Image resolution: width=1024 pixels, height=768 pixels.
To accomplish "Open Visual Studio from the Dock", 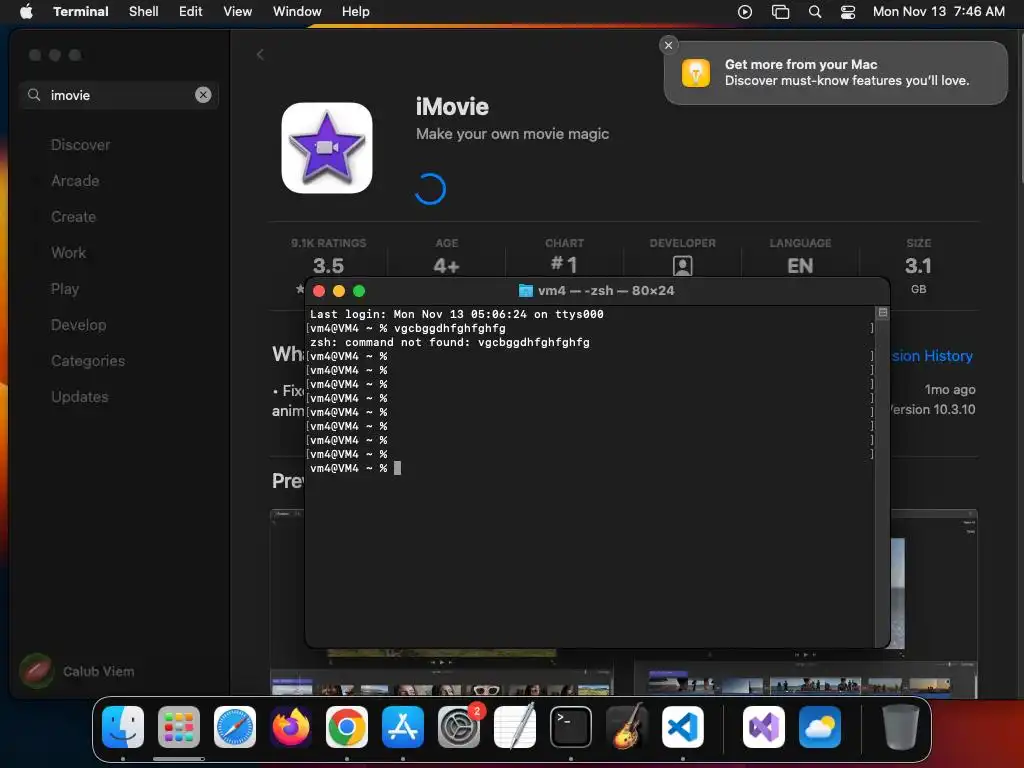I will click(764, 727).
